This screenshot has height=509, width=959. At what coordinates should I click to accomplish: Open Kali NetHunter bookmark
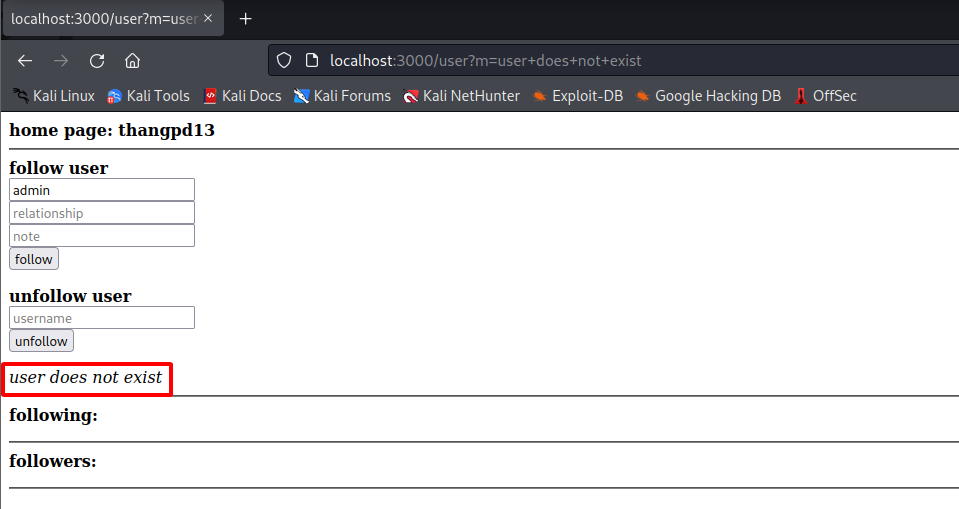461,96
